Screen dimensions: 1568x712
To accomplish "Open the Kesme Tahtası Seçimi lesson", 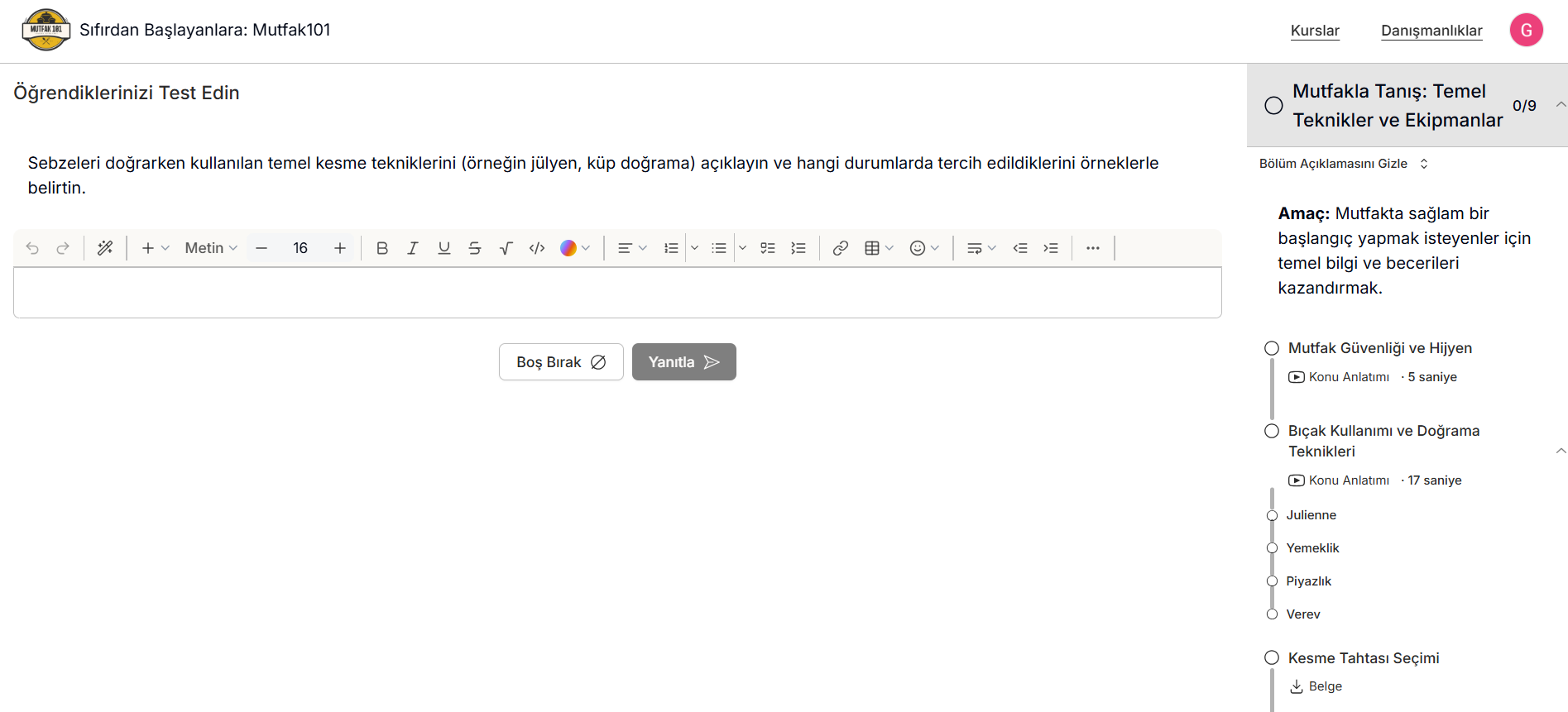I will point(1364,658).
